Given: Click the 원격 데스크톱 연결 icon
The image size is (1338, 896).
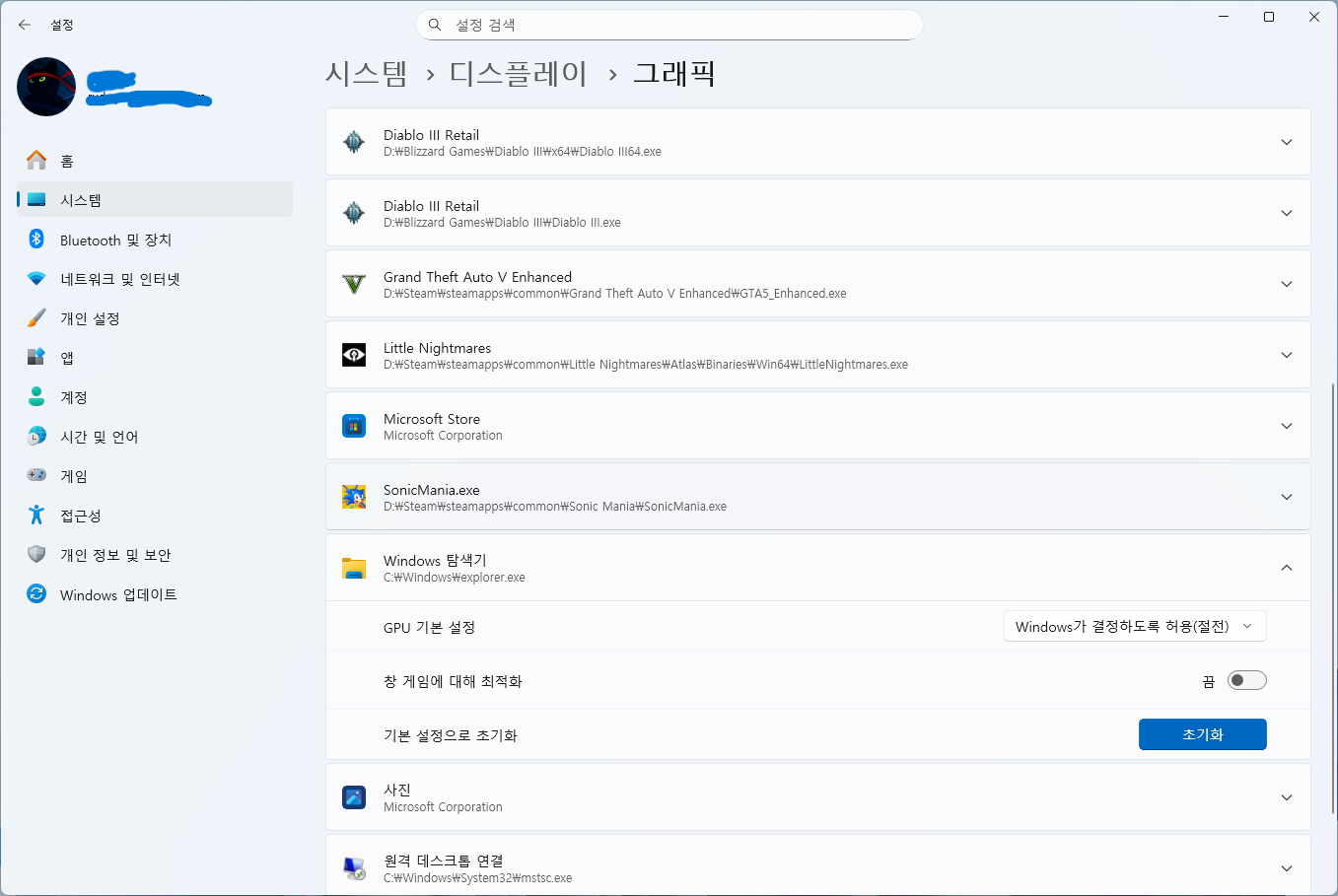Looking at the screenshot, I should [x=354, y=868].
